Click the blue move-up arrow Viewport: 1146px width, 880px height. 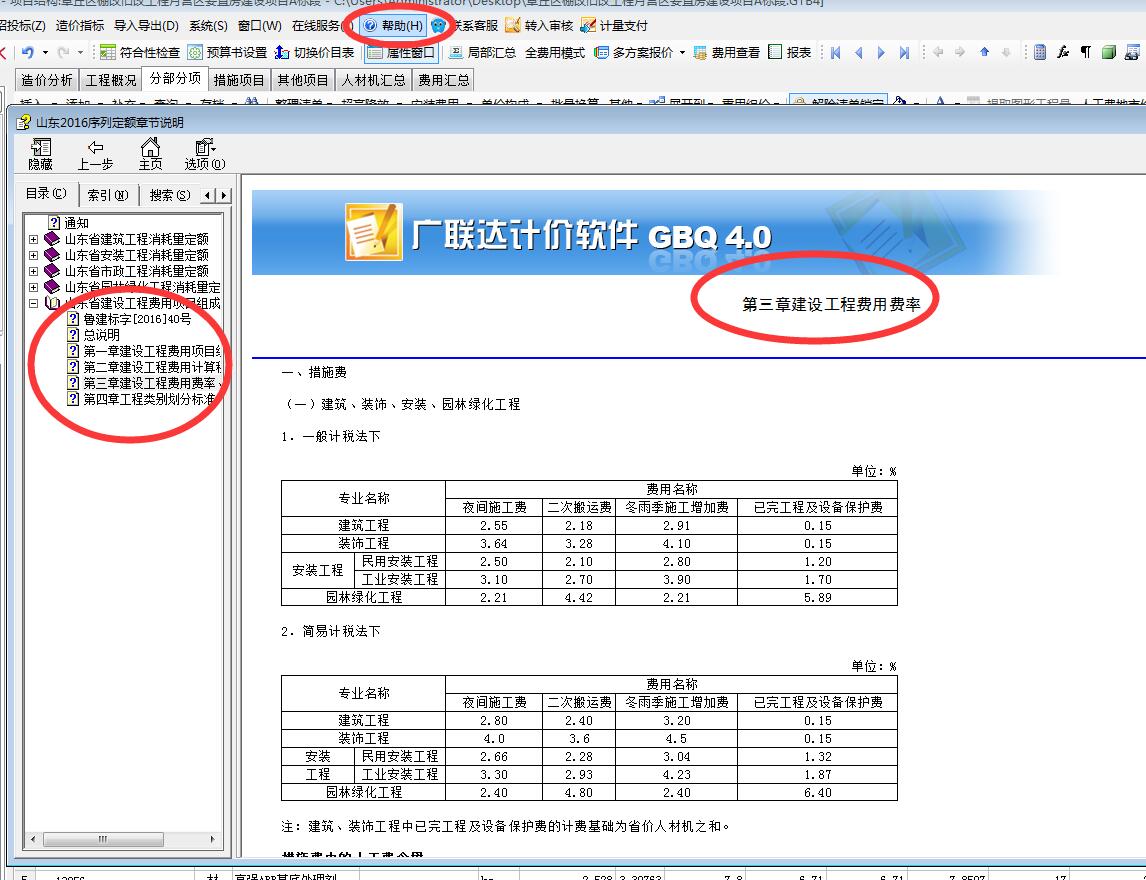[984, 53]
